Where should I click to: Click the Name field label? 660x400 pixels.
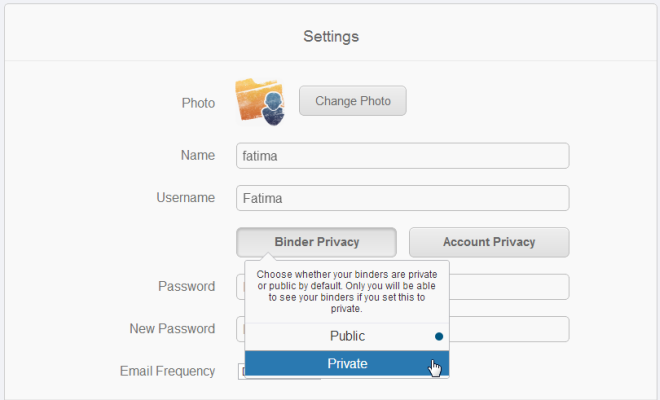coord(198,155)
